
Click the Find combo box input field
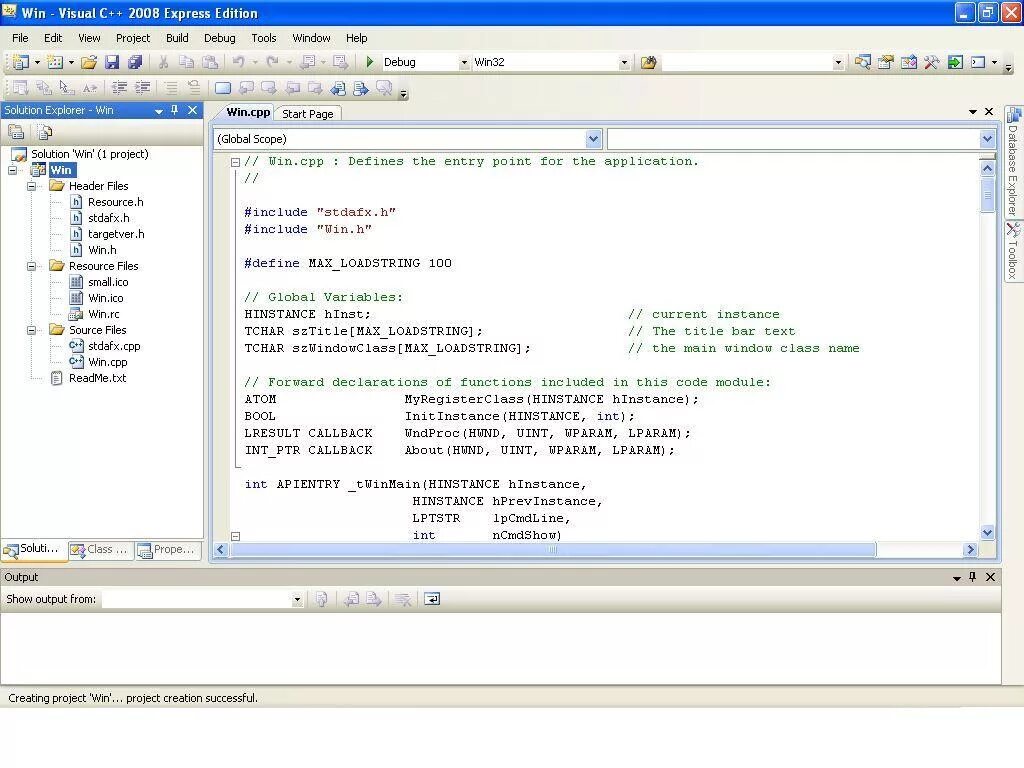[x=747, y=63]
